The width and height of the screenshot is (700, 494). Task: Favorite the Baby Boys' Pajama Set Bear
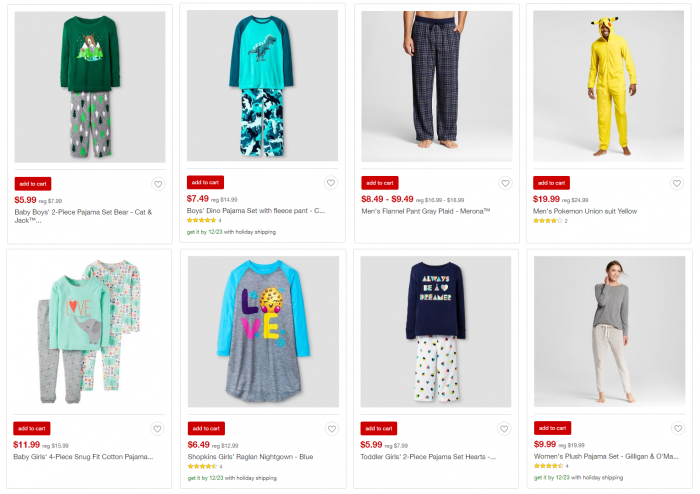157,184
